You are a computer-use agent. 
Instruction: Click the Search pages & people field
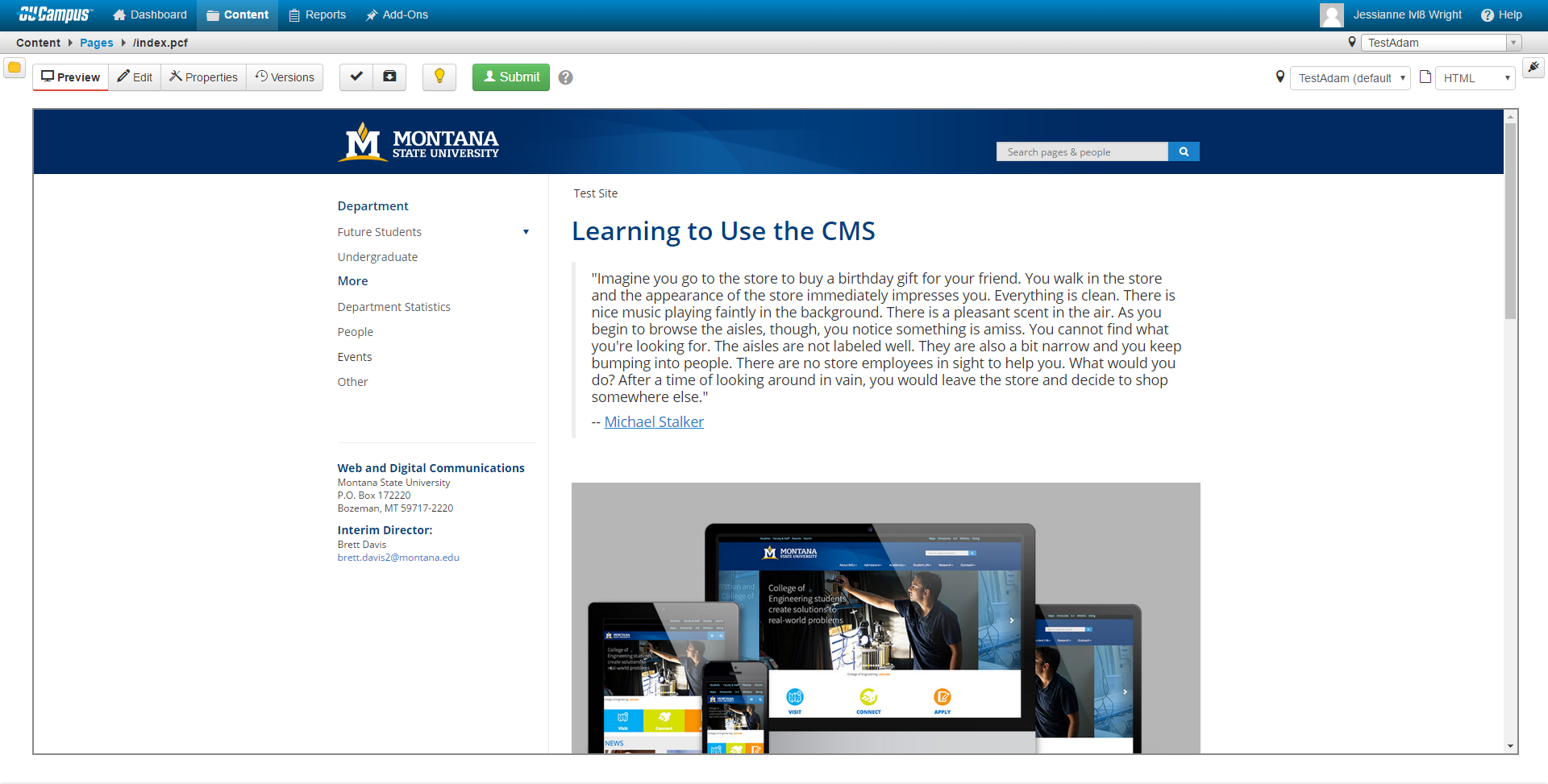click(1081, 151)
